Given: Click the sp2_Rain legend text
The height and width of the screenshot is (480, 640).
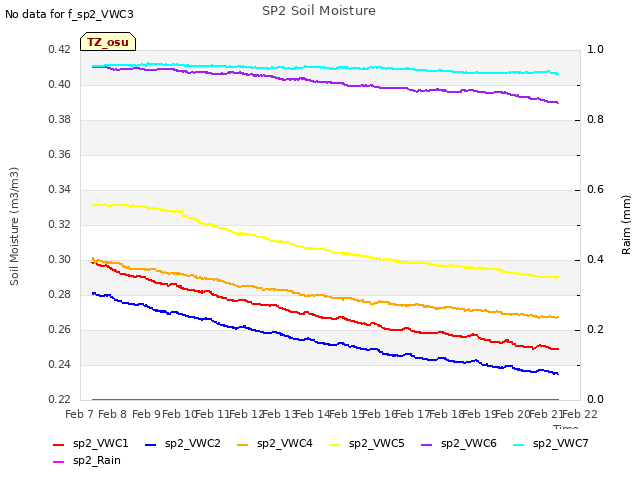Looking at the screenshot, I should (97, 460).
